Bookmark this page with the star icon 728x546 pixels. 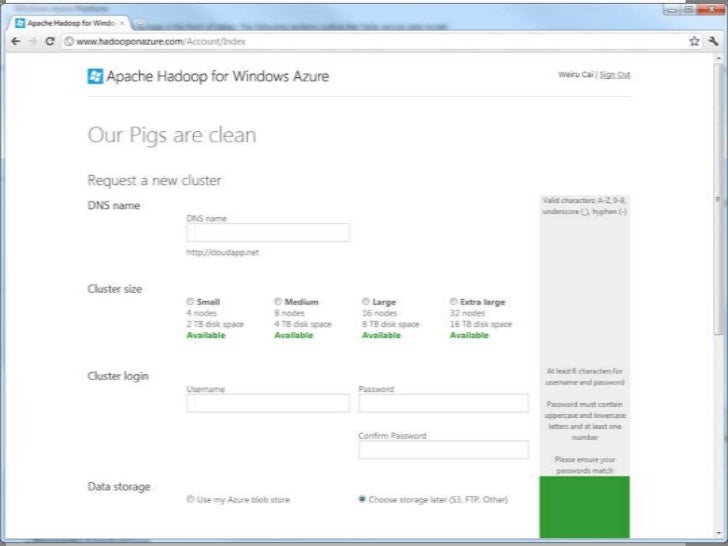point(694,41)
